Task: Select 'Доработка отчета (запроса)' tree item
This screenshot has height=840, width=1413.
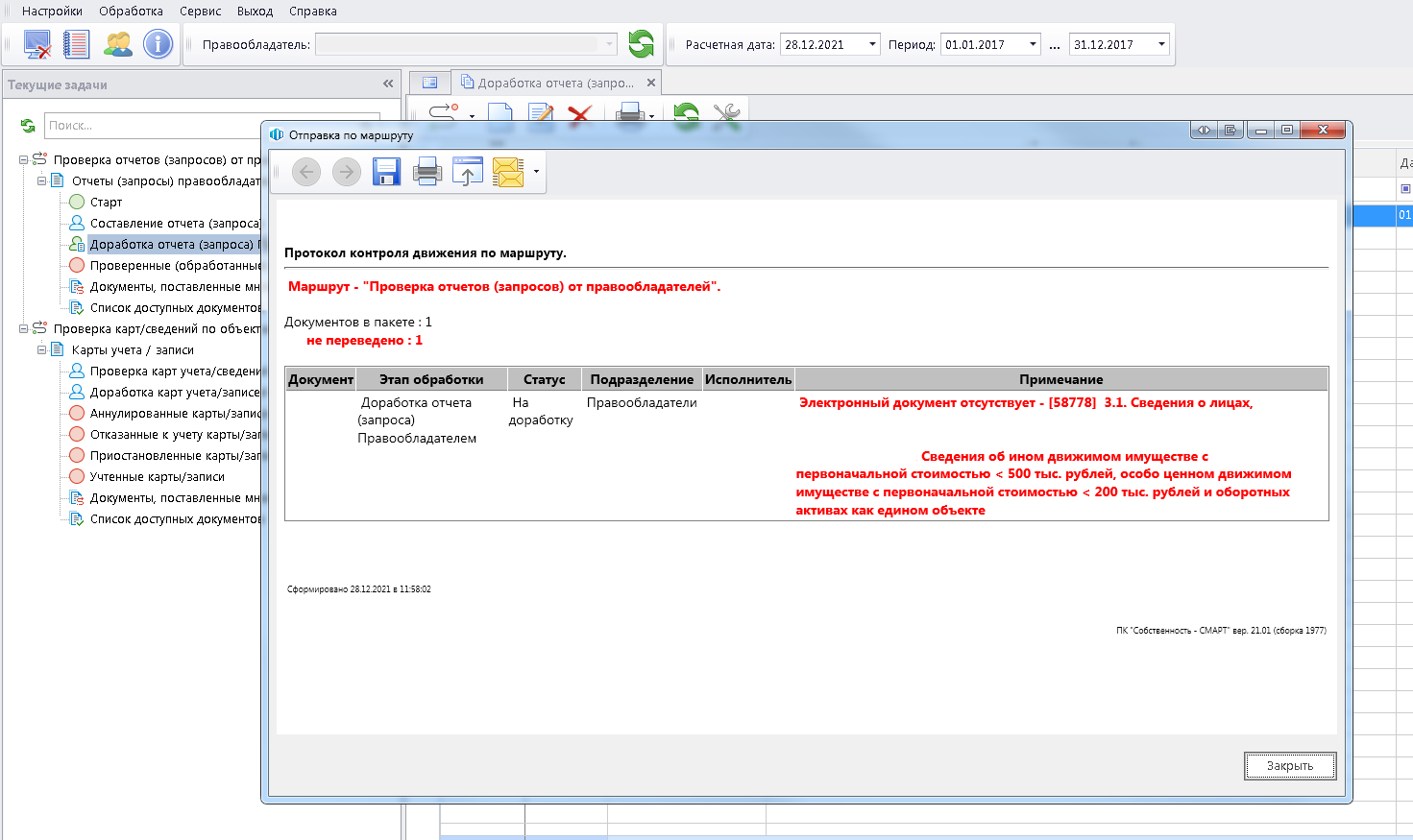Action: pyautogui.click(x=173, y=245)
